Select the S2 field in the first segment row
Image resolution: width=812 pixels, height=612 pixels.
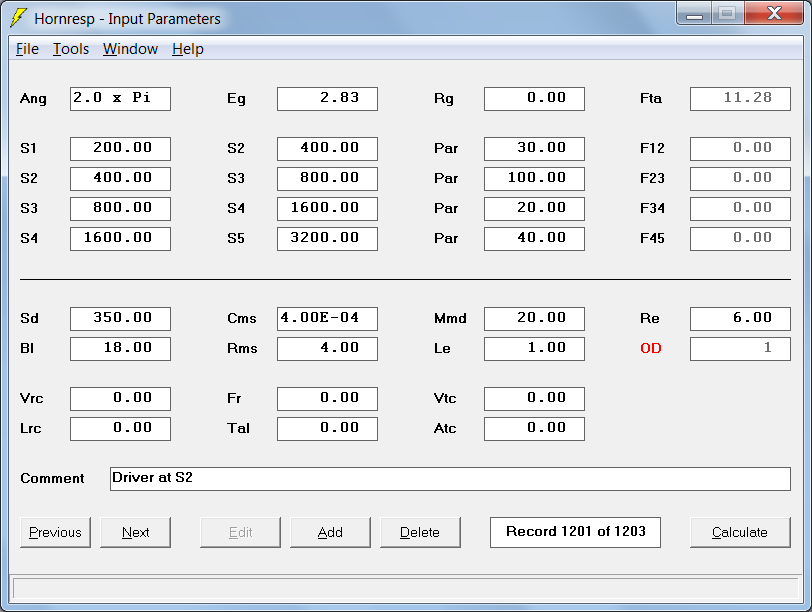pos(327,149)
